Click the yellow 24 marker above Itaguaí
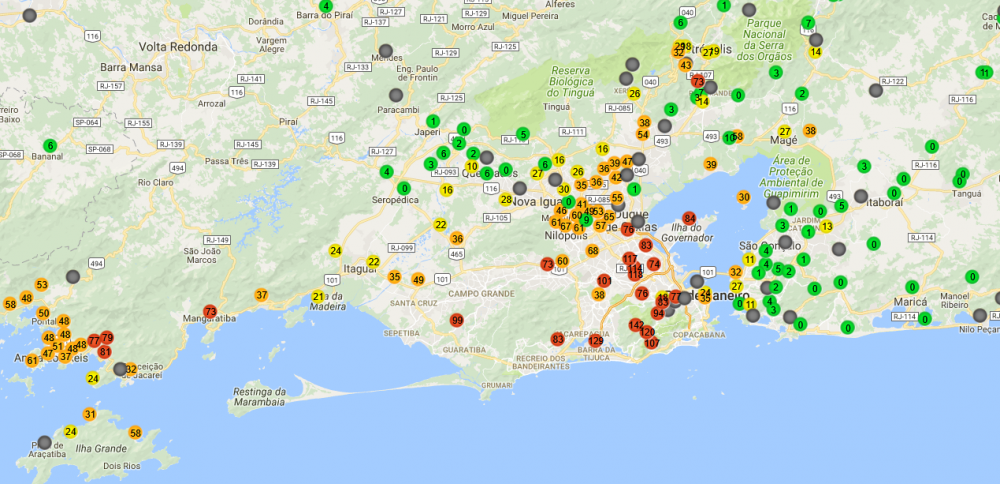Viewport: 1000px width, 484px height. [336, 250]
